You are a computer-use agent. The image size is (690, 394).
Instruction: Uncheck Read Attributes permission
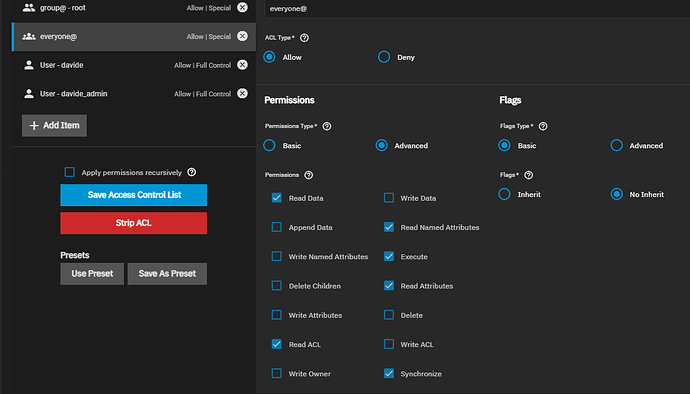click(389, 286)
